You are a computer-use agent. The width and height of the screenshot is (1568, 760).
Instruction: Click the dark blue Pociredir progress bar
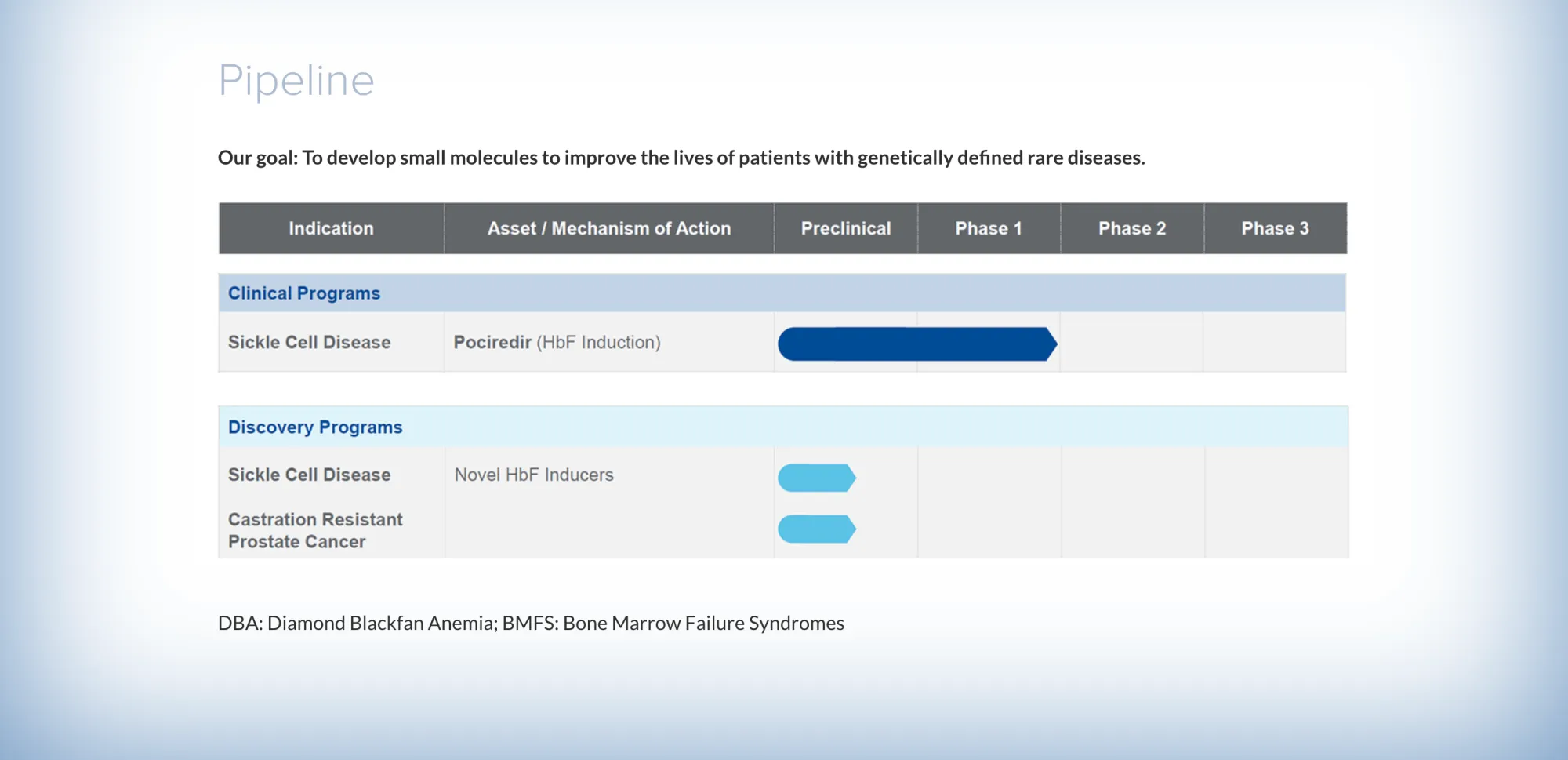click(x=917, y=344)
